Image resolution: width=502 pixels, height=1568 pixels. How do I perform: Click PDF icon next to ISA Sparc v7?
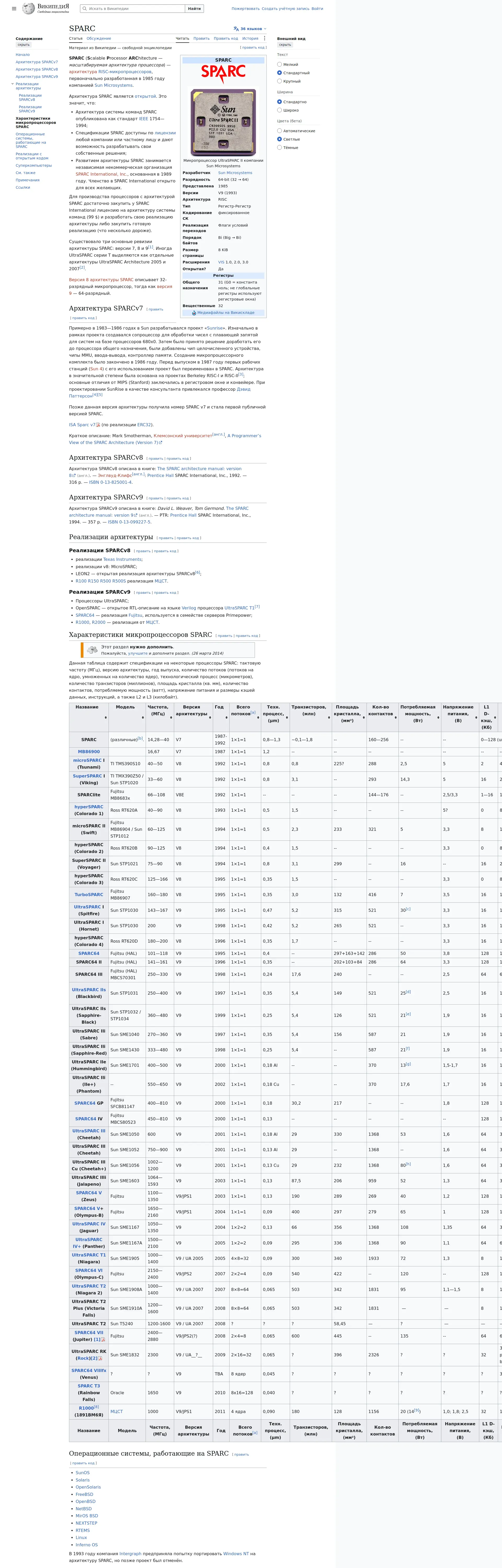(x=98, y=425)
